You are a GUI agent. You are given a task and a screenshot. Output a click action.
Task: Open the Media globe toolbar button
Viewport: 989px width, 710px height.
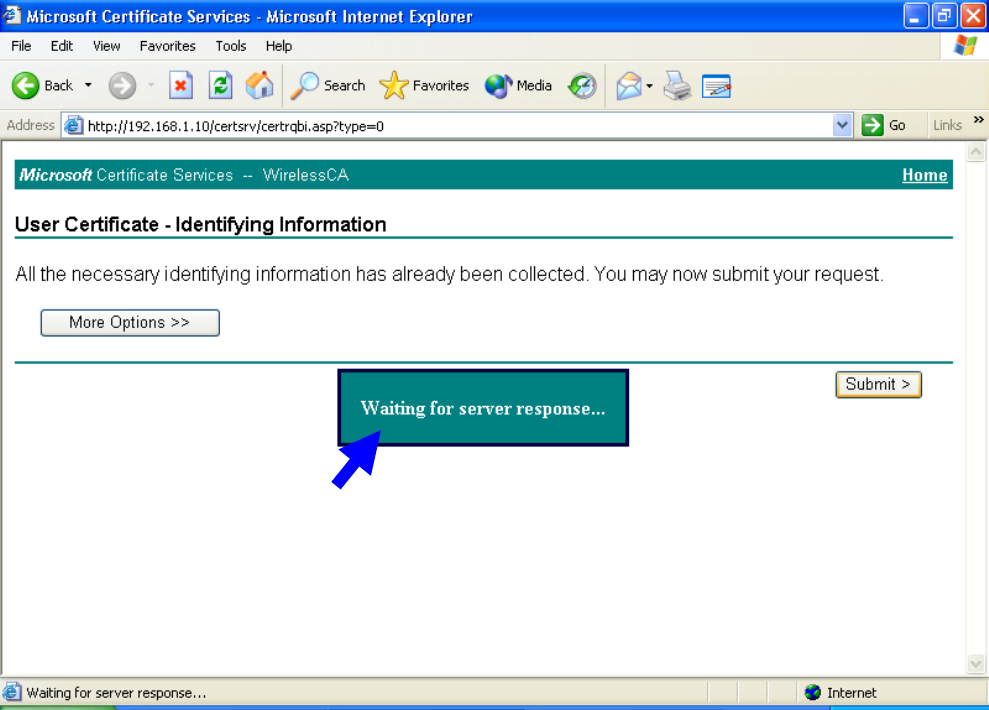click(518, 86)
